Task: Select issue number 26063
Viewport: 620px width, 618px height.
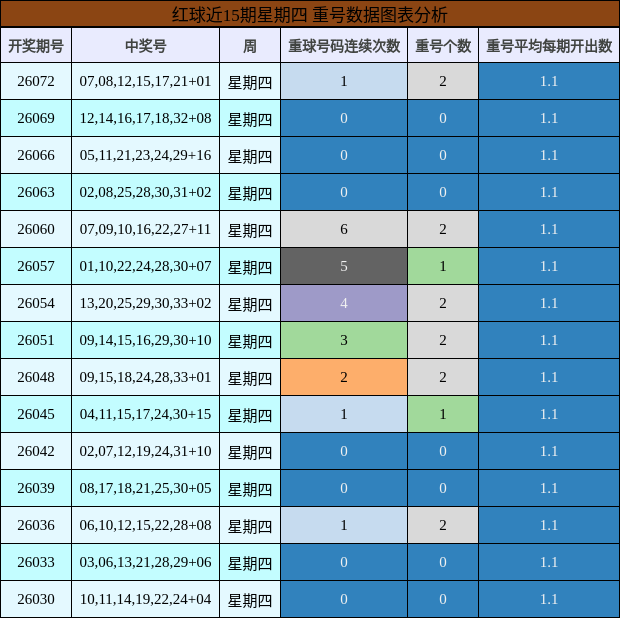Action: pos(36,192)
